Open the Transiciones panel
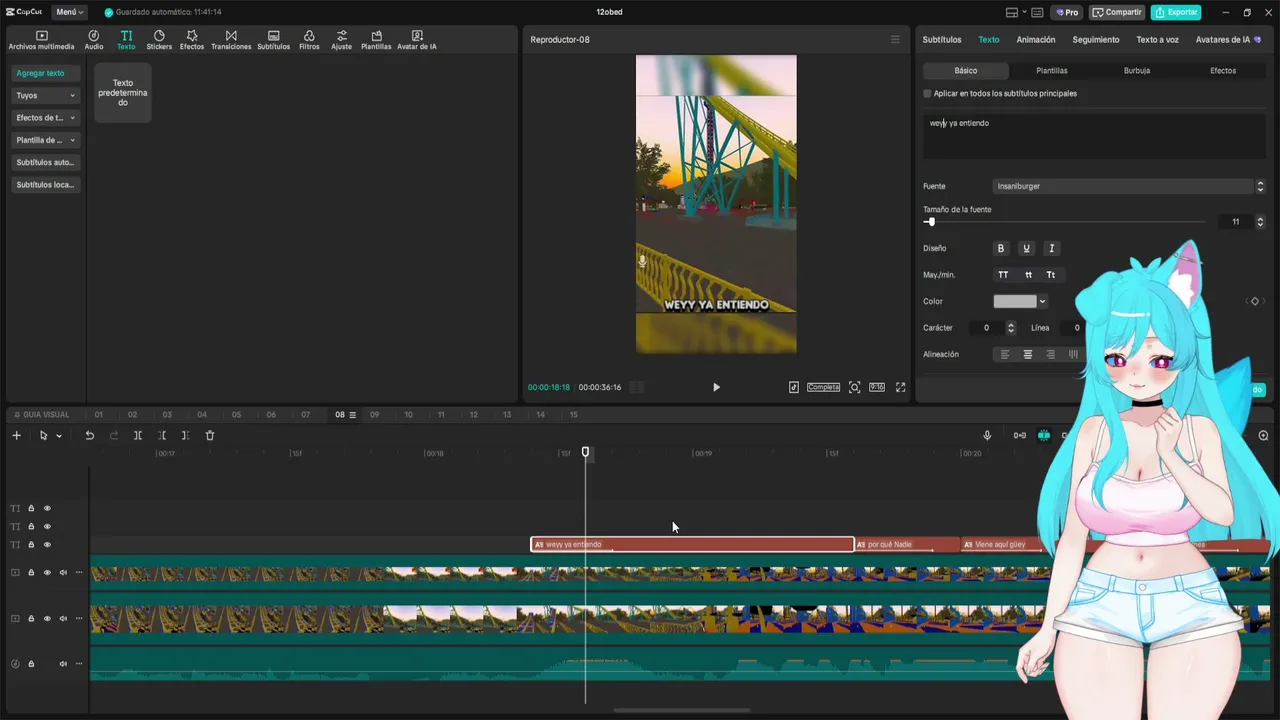The height and width of the screenshot is (720, 1280). pos(231,40)
